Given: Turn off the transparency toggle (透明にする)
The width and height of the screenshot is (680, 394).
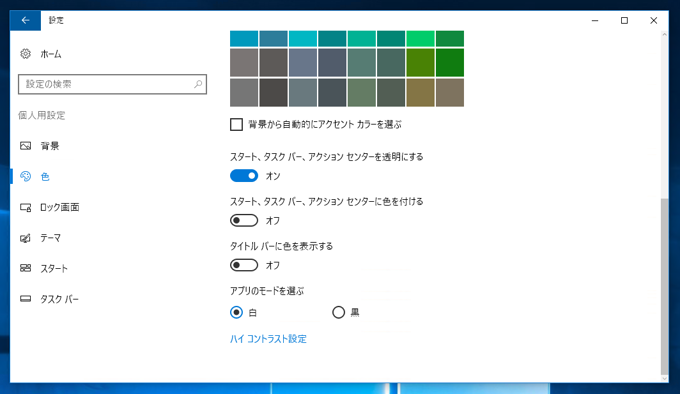Looking at the screenshot, I should (x=244, y=176).
